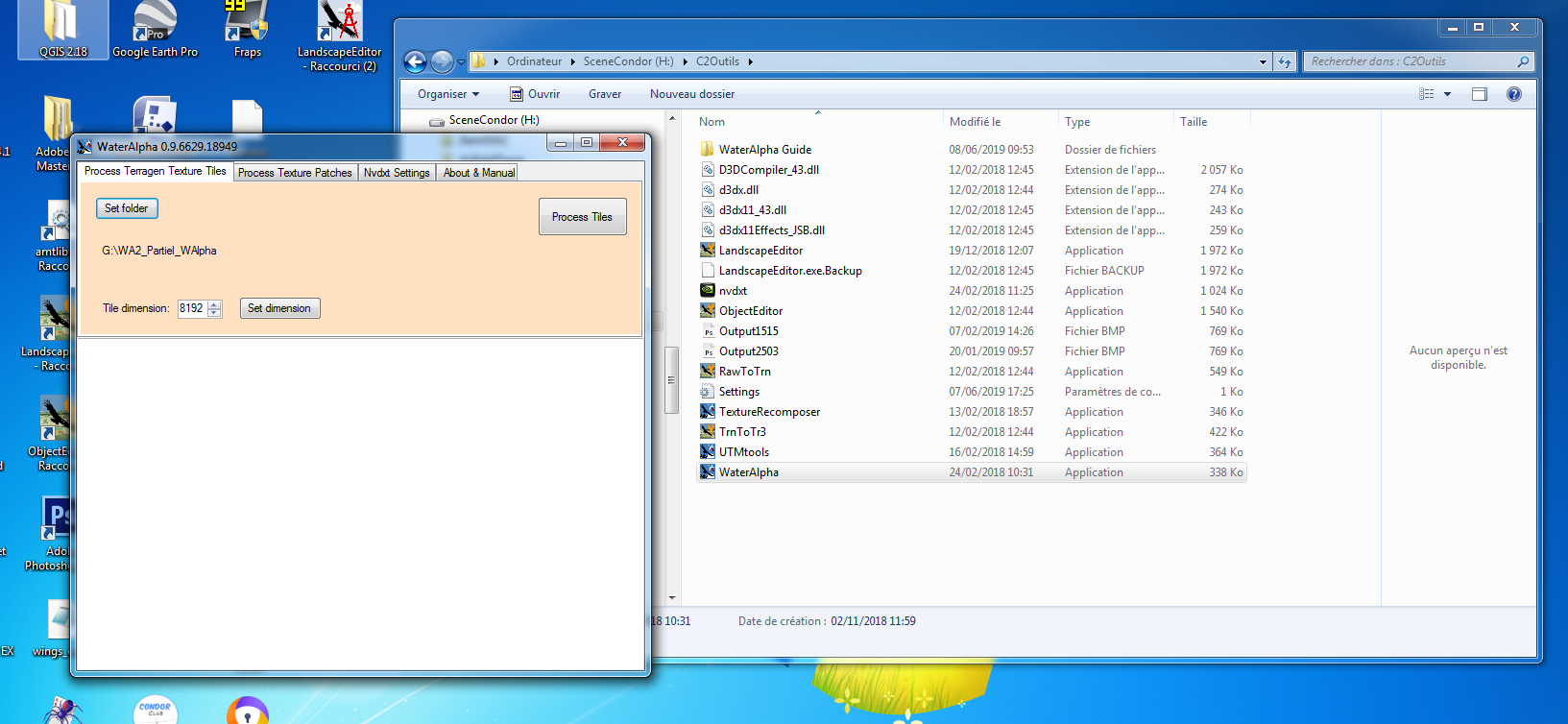Image resolution: width=1568 pixels, height=724 pixels.
Task: Open the About & Manual tab
Action: point(478,173)
